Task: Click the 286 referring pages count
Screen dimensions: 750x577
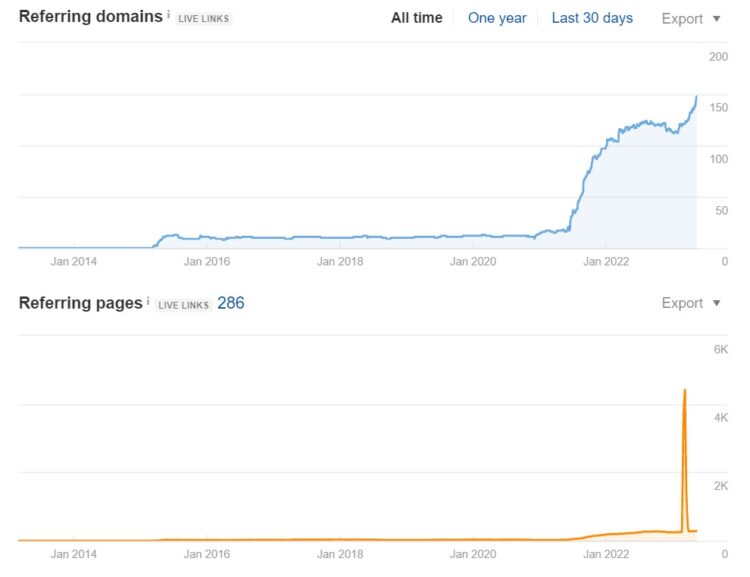Action: click(231, 303)
